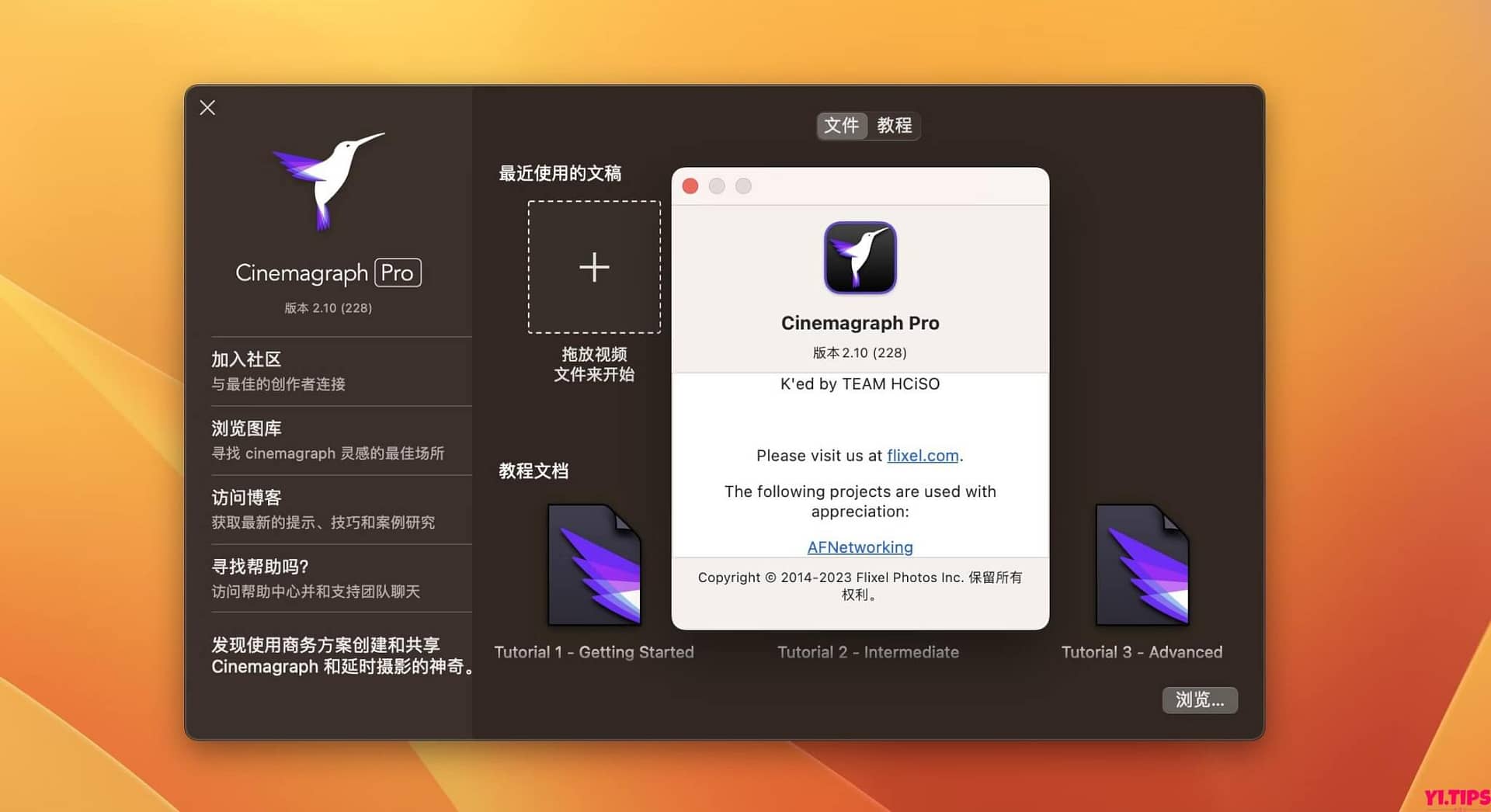Image resolution: width=1491 pixels, height=812 pixels.
Task: Switch to the 教程 tab
Action: [894, 125]
